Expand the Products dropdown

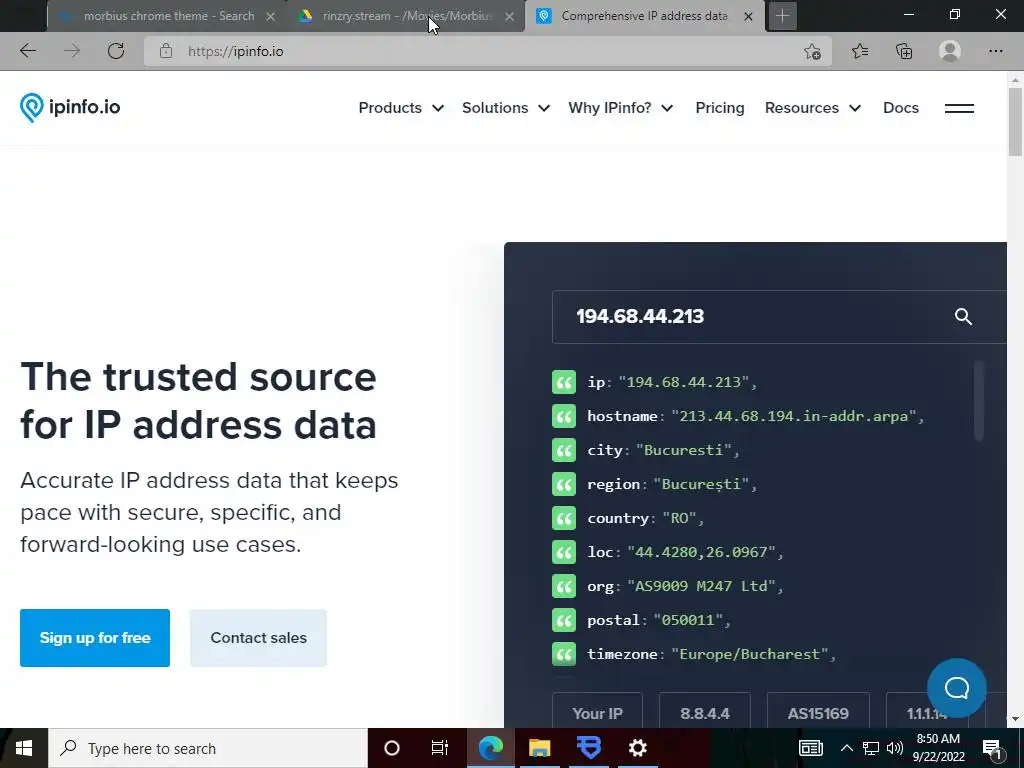tap(401, 108)
